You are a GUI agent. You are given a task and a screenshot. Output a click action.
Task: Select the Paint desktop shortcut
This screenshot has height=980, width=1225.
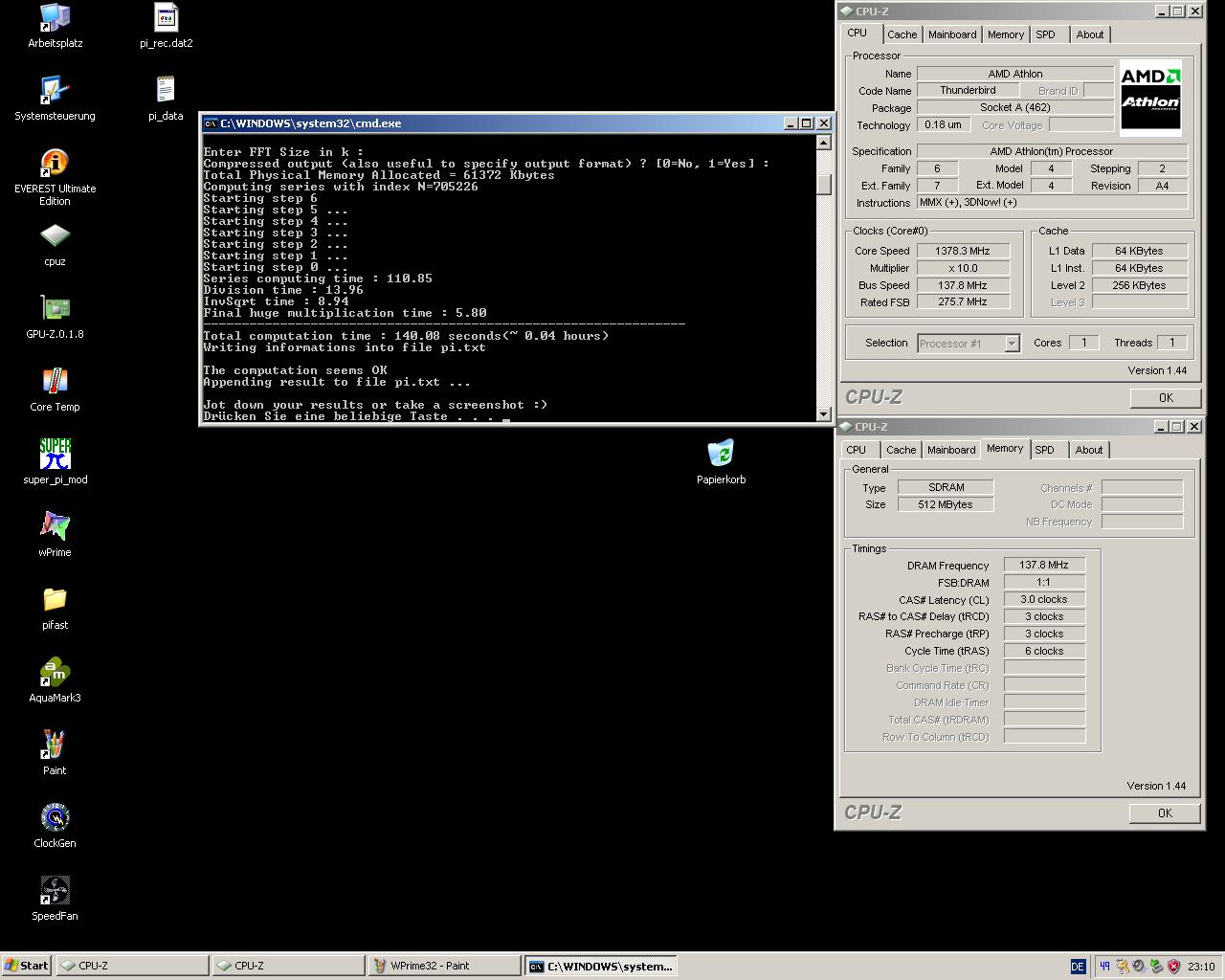(55, 752)
